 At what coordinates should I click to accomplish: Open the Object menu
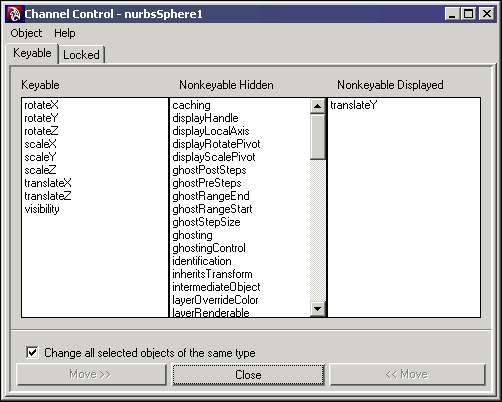[26, 33]
